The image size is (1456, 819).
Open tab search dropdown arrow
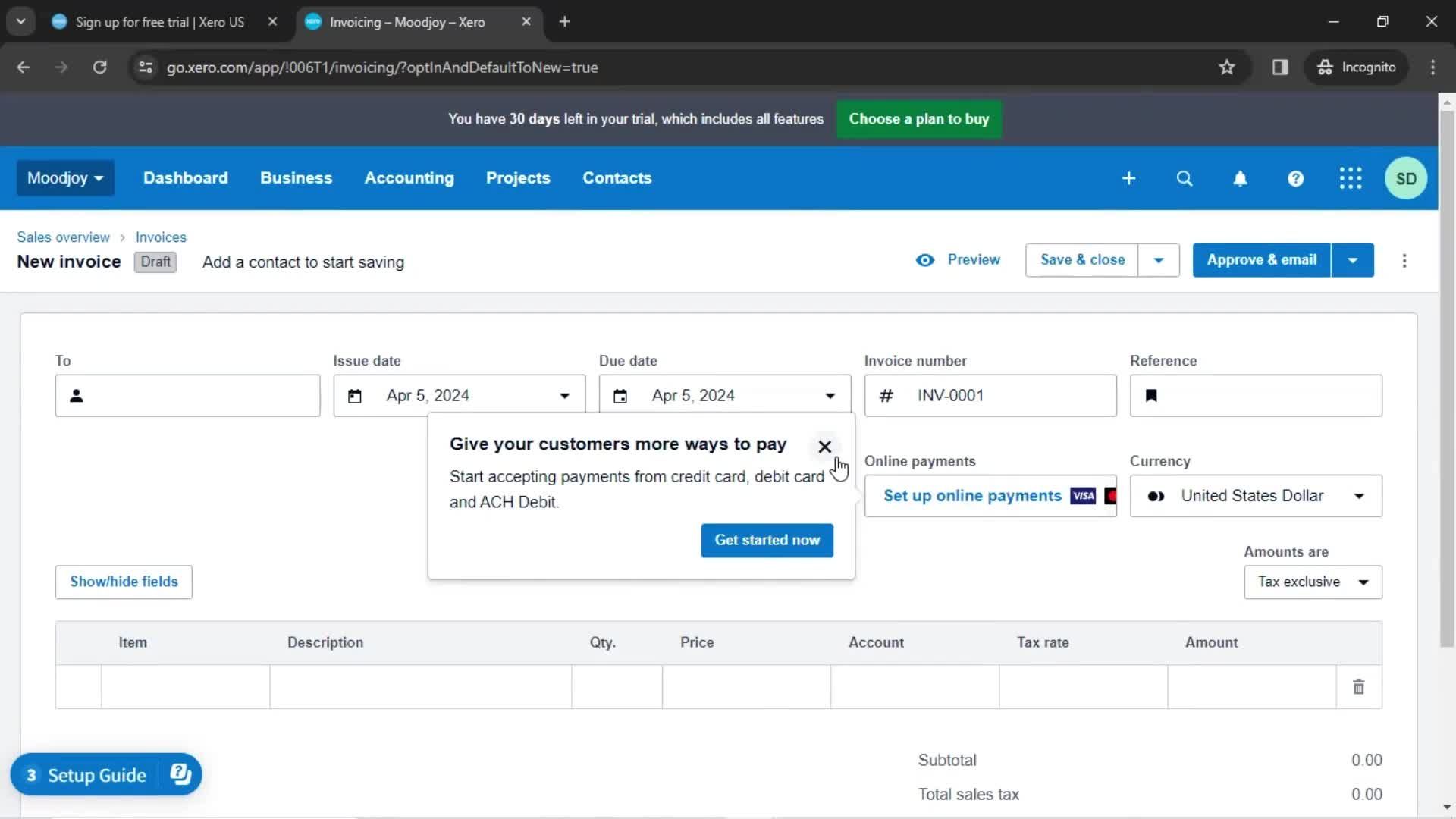[x=21, y=22]
